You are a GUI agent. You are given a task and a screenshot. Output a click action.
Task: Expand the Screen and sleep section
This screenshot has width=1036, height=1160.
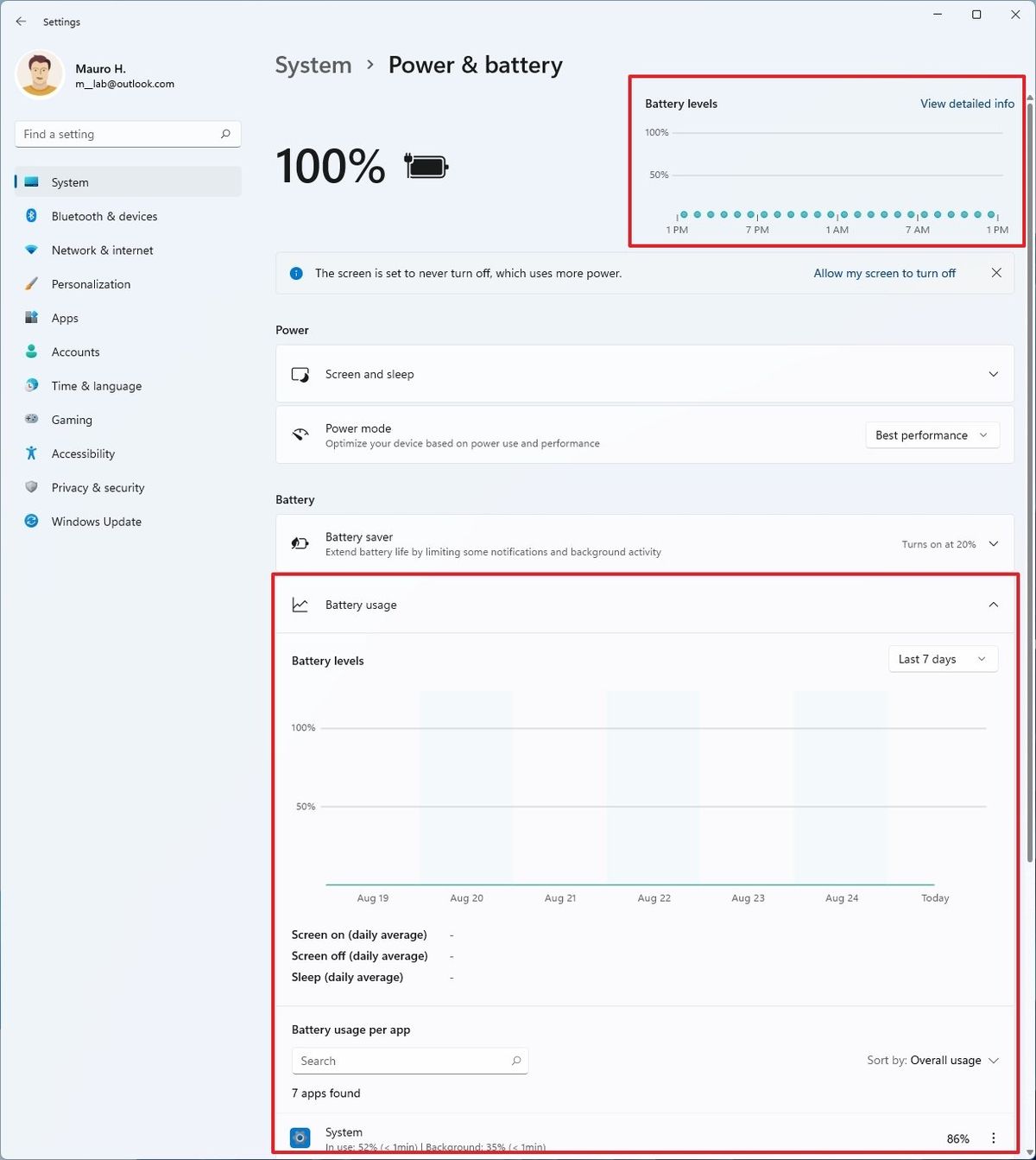click(993, 374)
